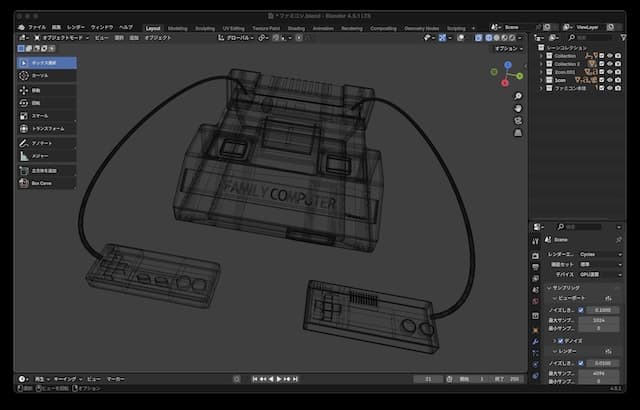The image size is (640, 410).
Task: Click the current frame number field
Action: [x=428, y=379]
